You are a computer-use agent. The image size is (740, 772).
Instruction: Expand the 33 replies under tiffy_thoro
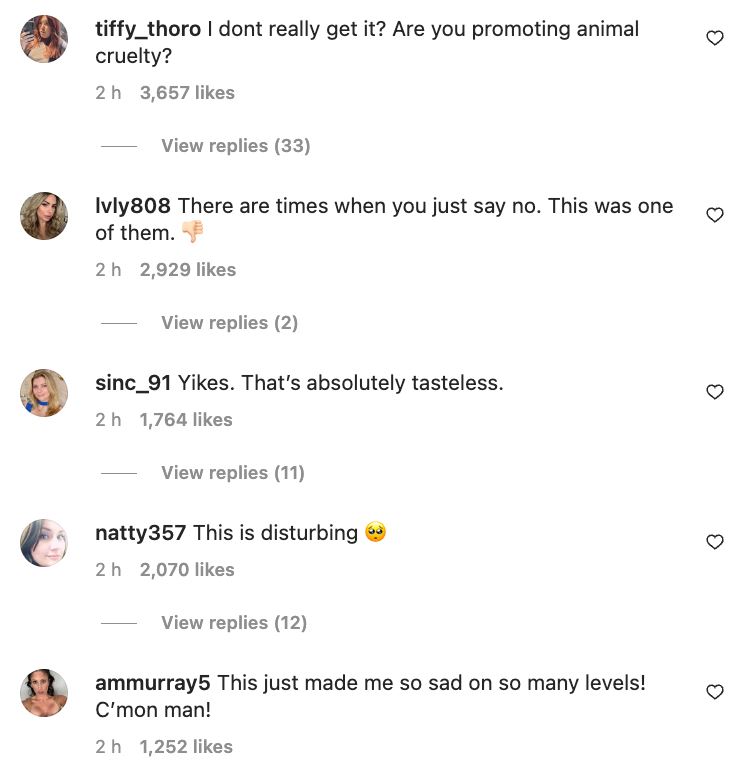point(235,146)
